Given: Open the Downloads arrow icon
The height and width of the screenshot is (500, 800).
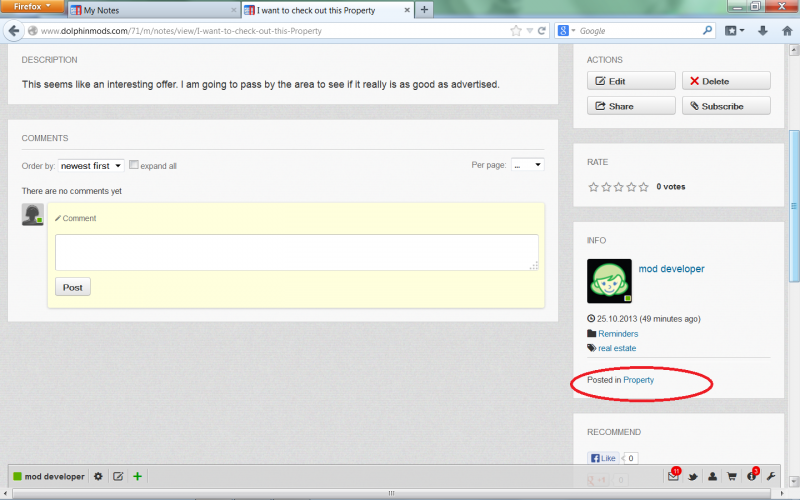Looking at the screenshot, I should point(763,31).
